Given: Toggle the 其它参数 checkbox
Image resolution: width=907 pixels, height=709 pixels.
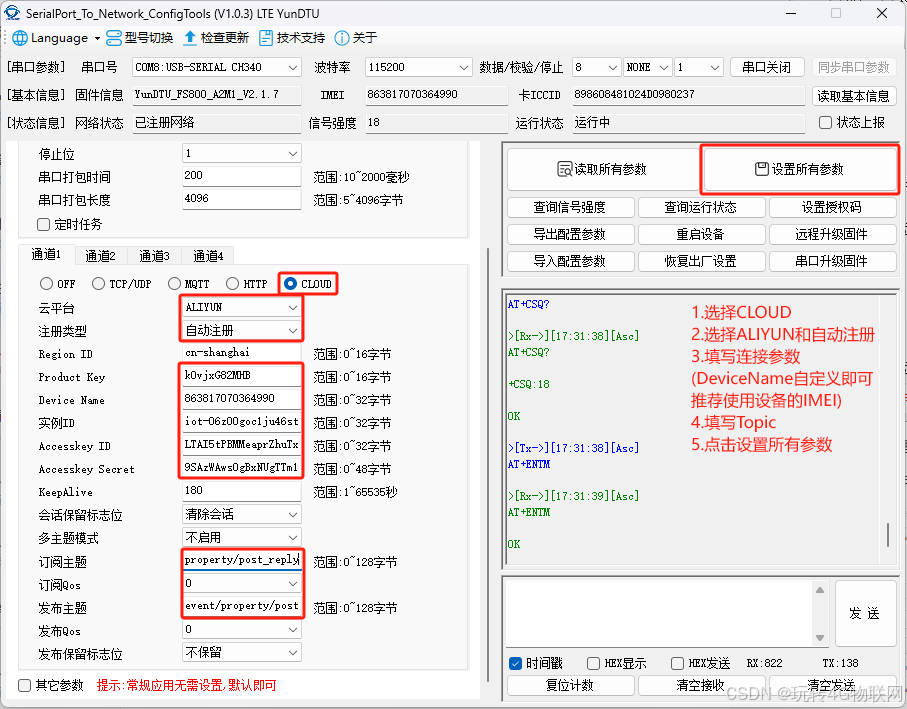Looking at the screenshot, I should coord(24,686).
